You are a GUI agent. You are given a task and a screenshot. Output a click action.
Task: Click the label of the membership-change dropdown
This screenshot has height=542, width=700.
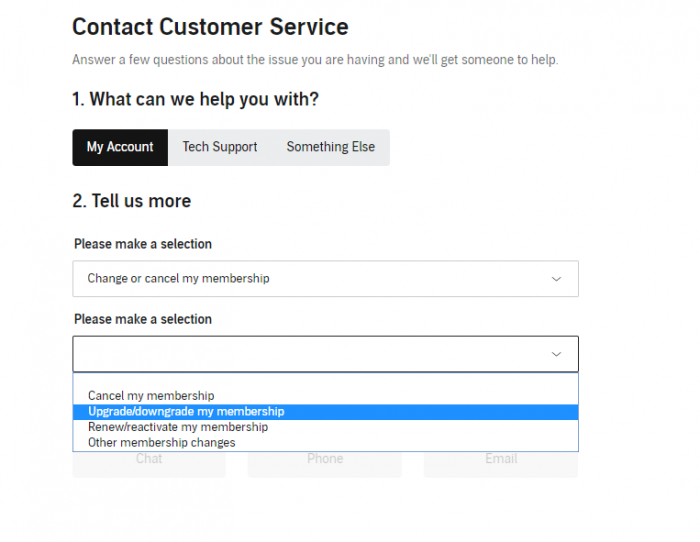click(x=143, y=244)
